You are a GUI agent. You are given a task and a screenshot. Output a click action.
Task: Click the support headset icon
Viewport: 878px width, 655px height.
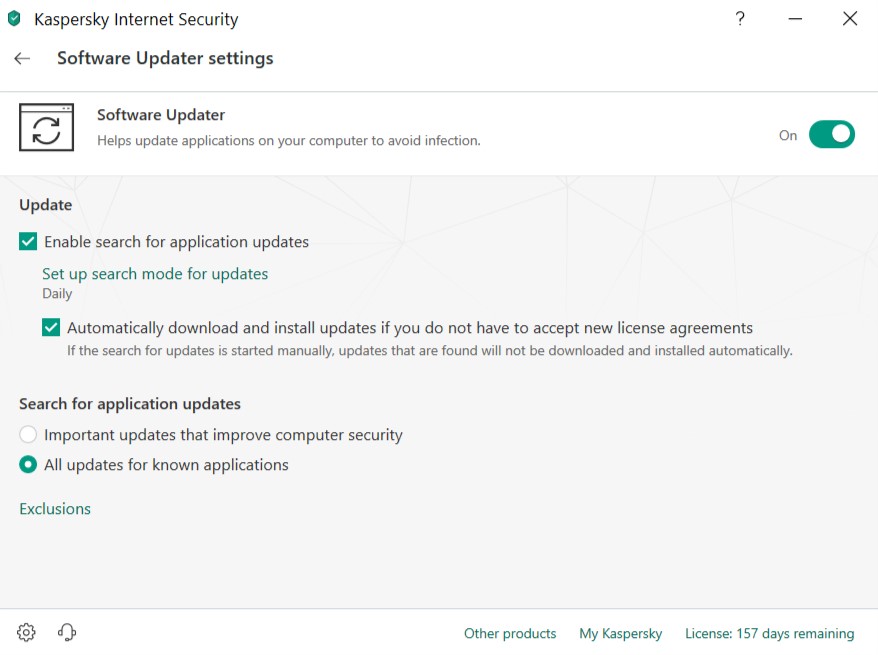pos(67,632)
